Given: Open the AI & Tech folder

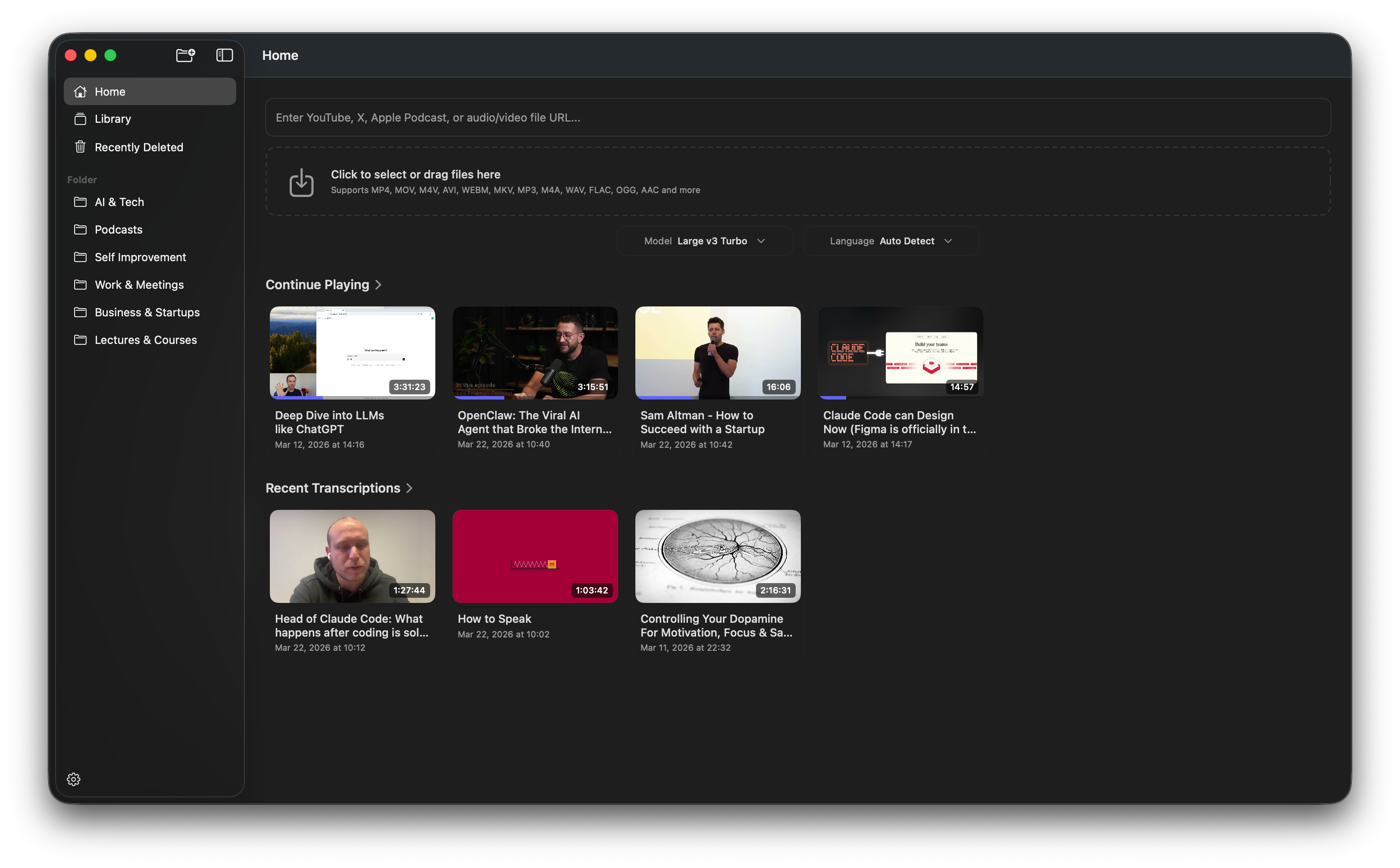Looking at the screenshot, I should tap(119, 202).
